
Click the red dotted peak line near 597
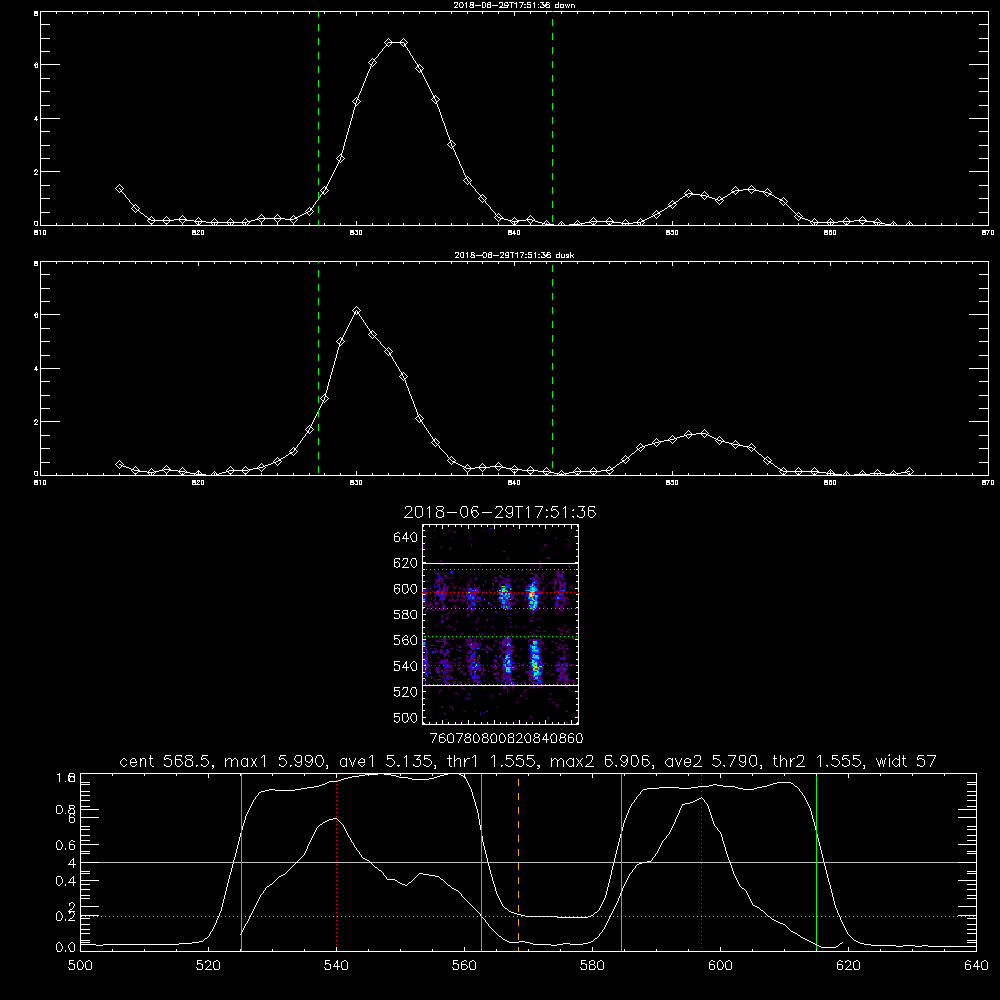[x=702, y=861]
